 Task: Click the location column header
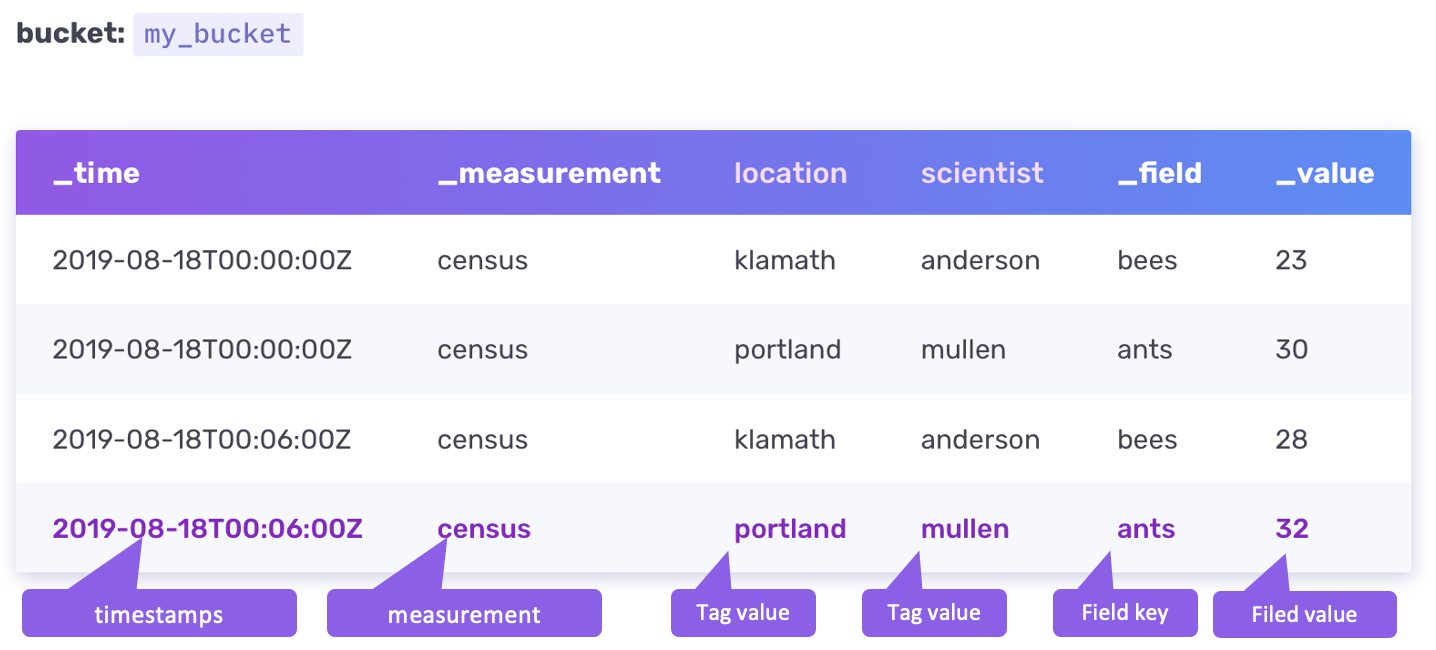point(790,173)
